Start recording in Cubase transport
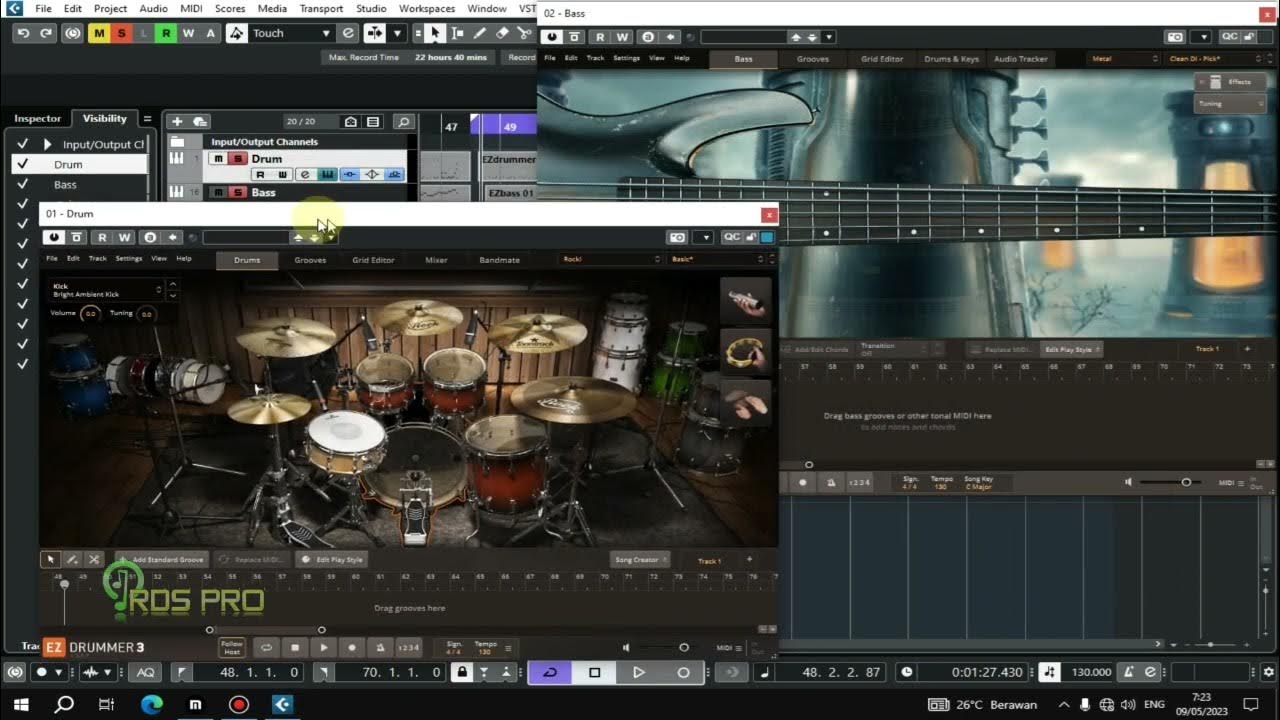Viewport: 1280px width, 720px height. pos(683,672)
